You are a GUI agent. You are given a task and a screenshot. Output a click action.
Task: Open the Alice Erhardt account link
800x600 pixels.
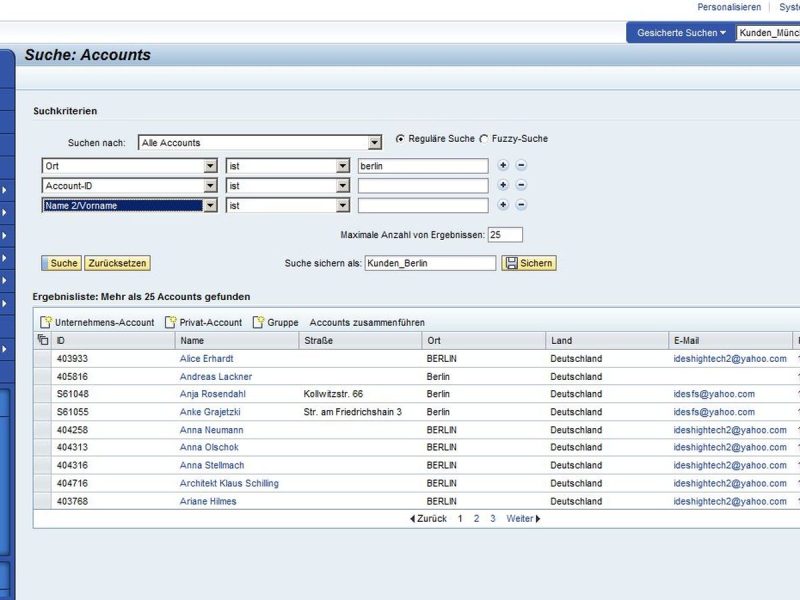[x=206, y=359]
